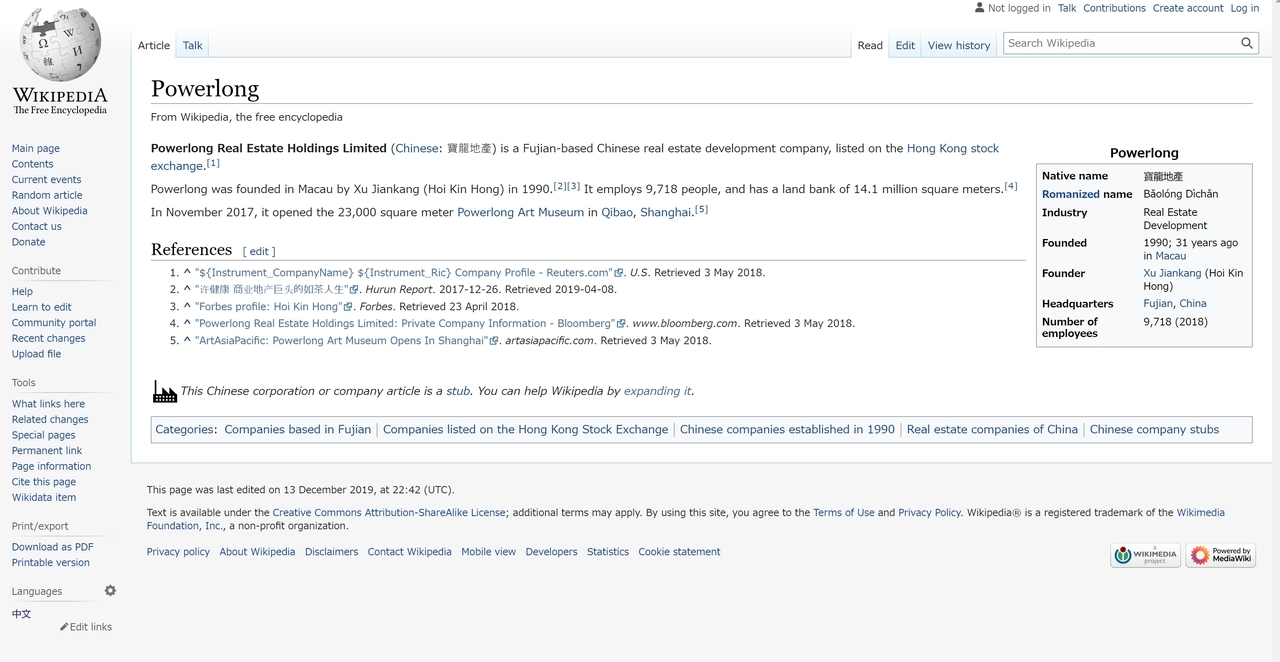This screenshot has height=662, width=1280.
Task: Click Xu Jiankang in the infobox
Action: pos(1172,273)
